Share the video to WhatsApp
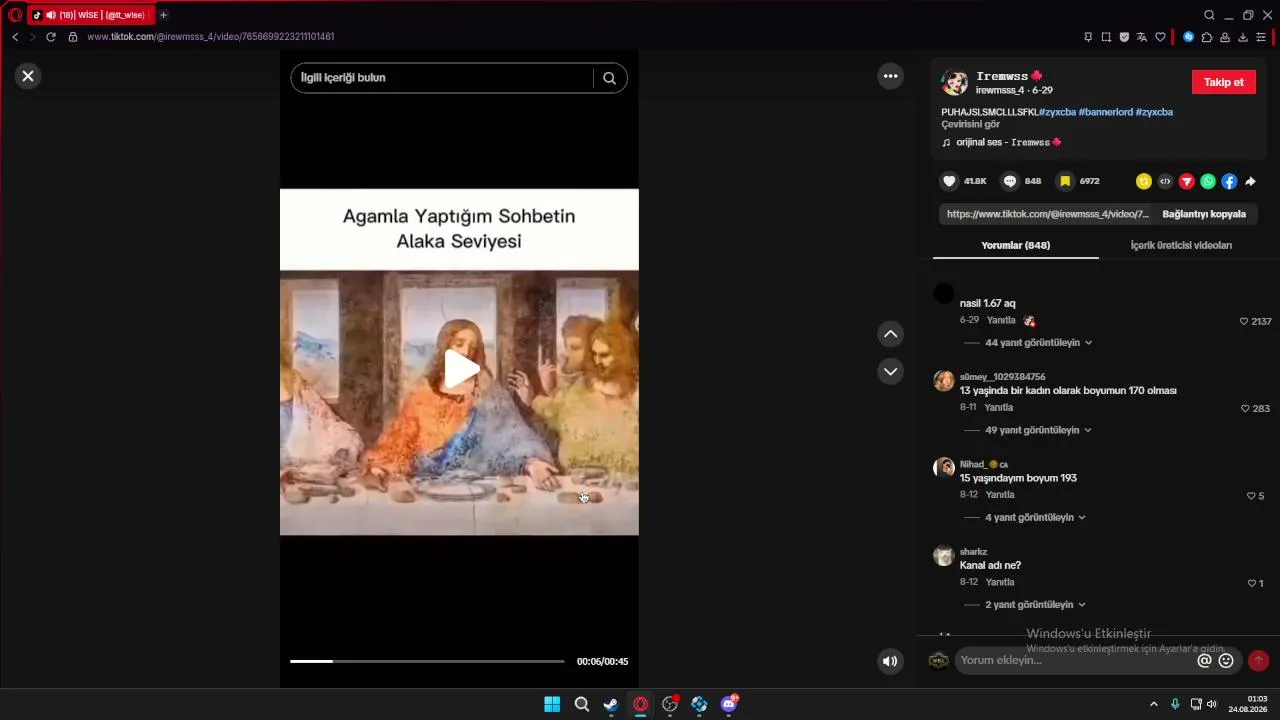 click(1208, 181)
